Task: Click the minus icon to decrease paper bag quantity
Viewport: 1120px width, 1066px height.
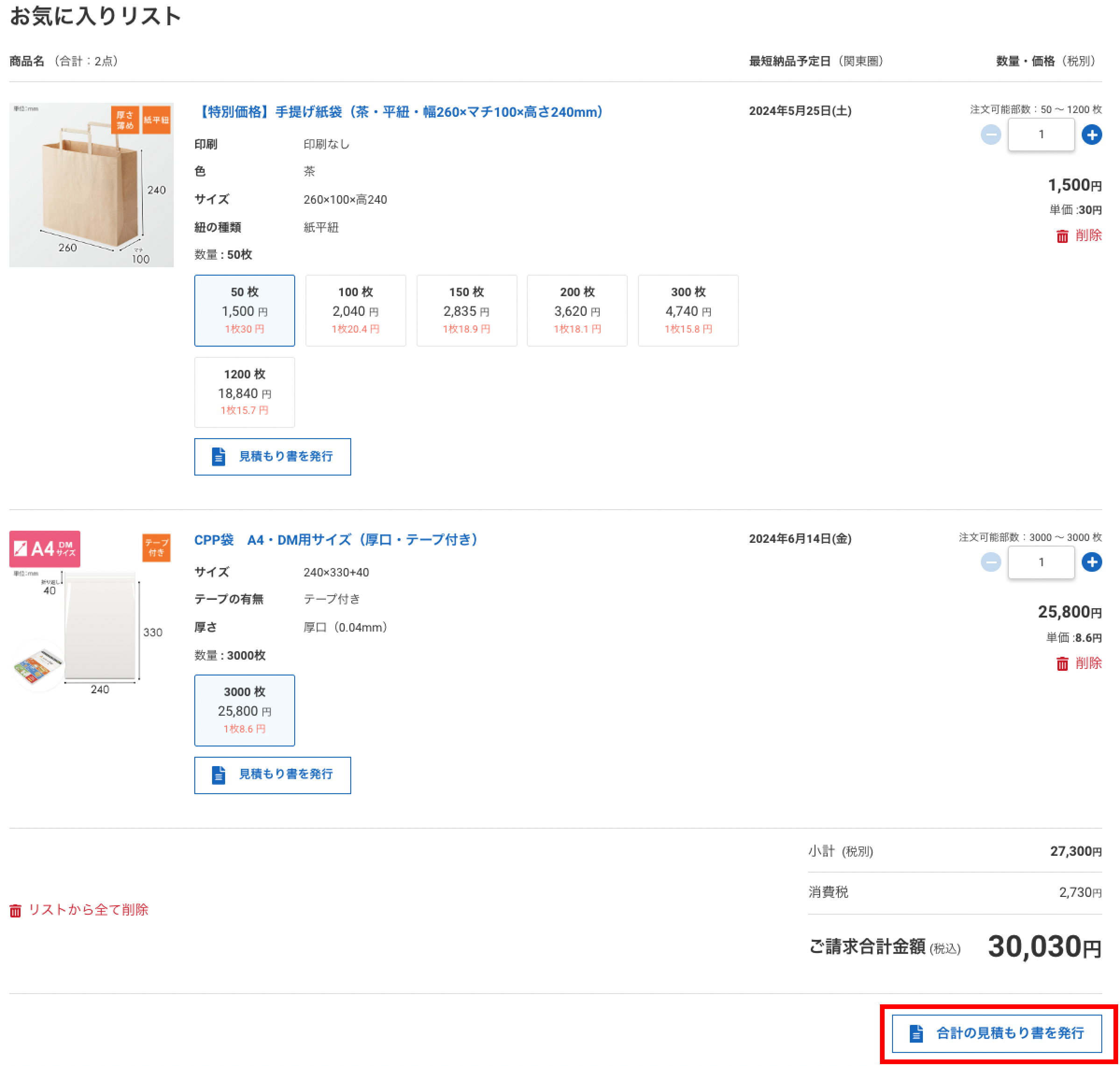Action: (x=991, y=134)
